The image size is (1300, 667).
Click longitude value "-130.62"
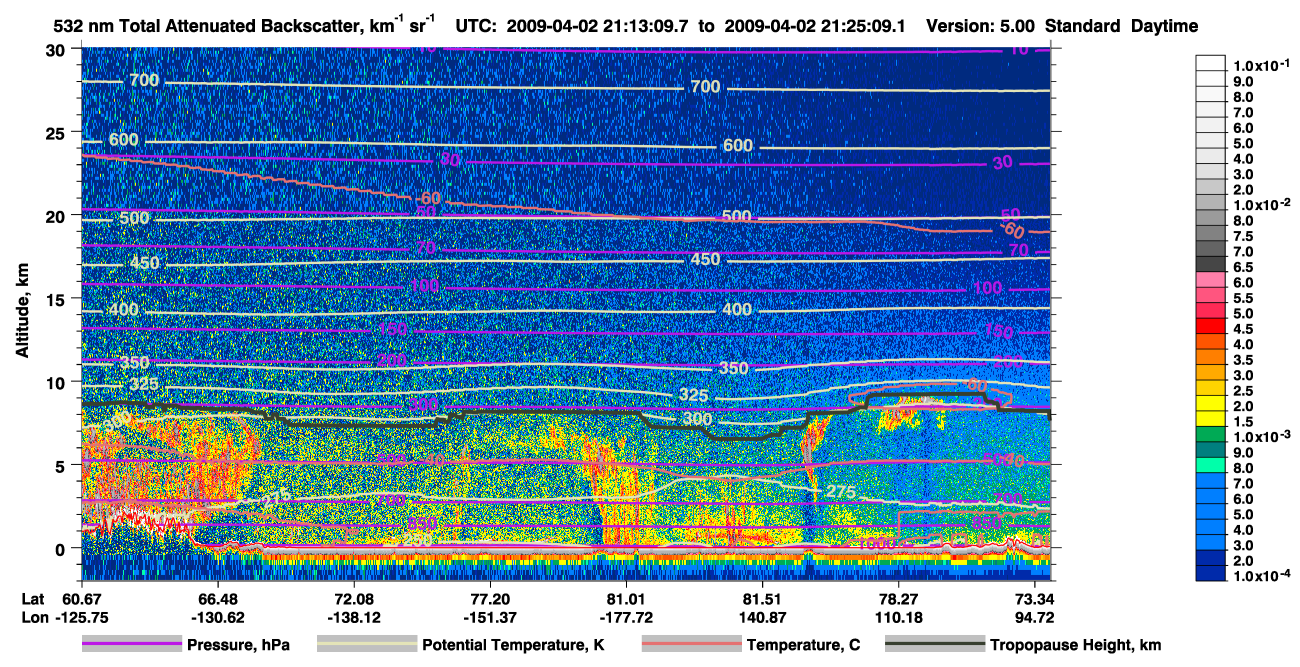218,618
